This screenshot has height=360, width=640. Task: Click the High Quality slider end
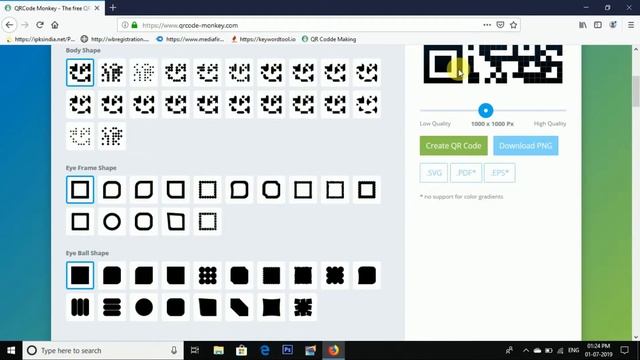[550, 123]
